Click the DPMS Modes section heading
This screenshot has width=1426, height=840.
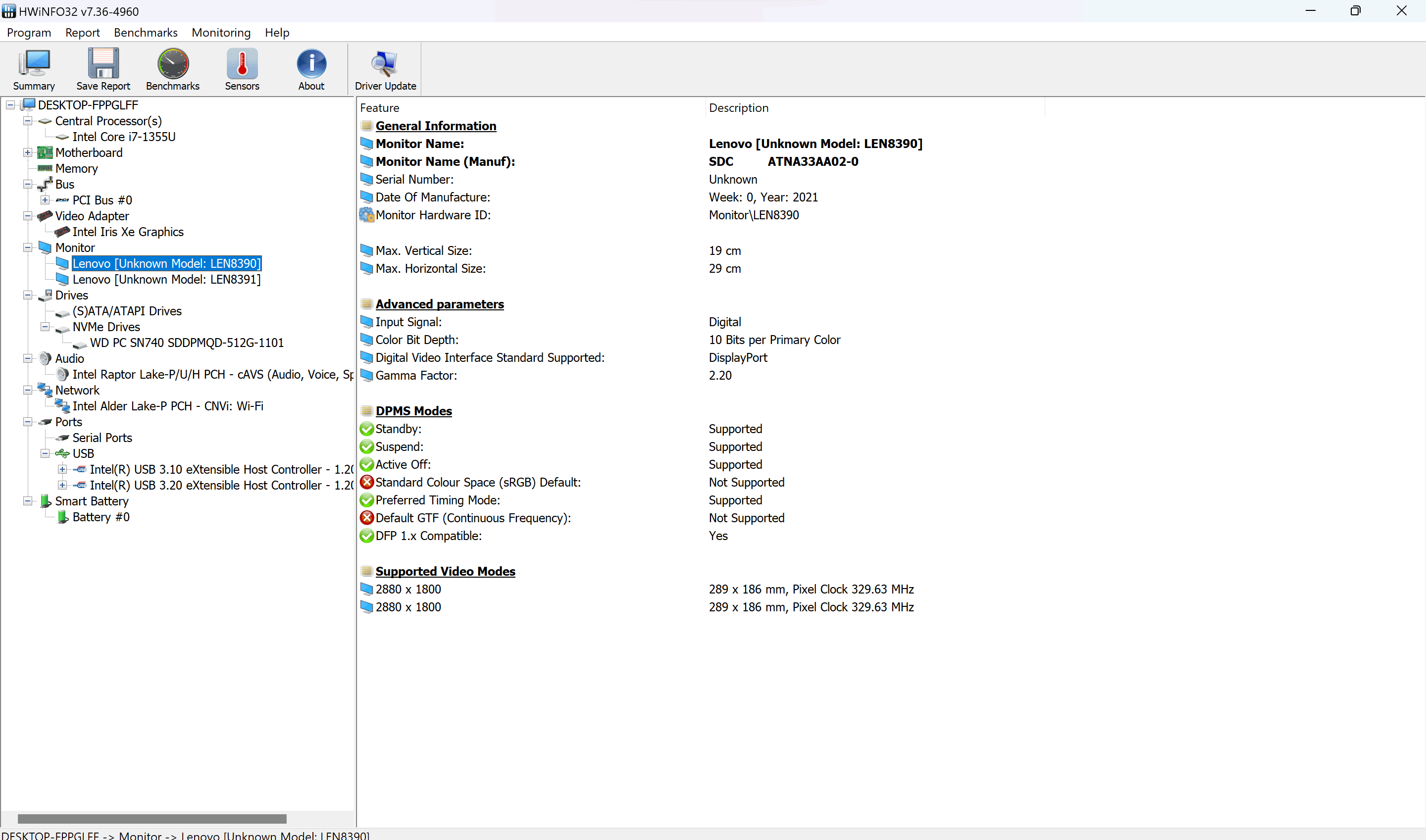pos(413,411)
